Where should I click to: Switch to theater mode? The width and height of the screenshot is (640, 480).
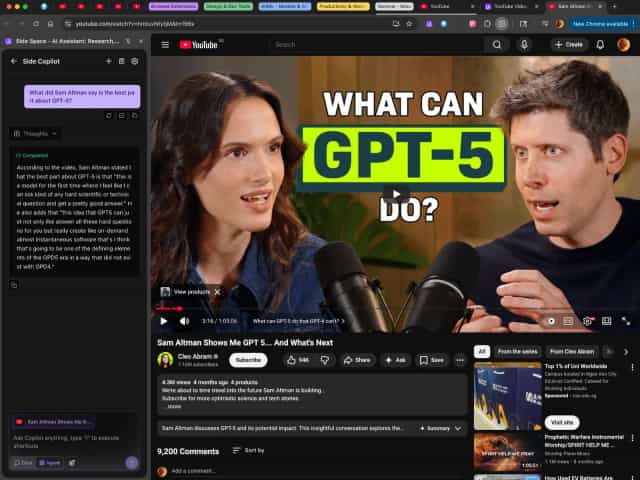click(x=607, y=321)
